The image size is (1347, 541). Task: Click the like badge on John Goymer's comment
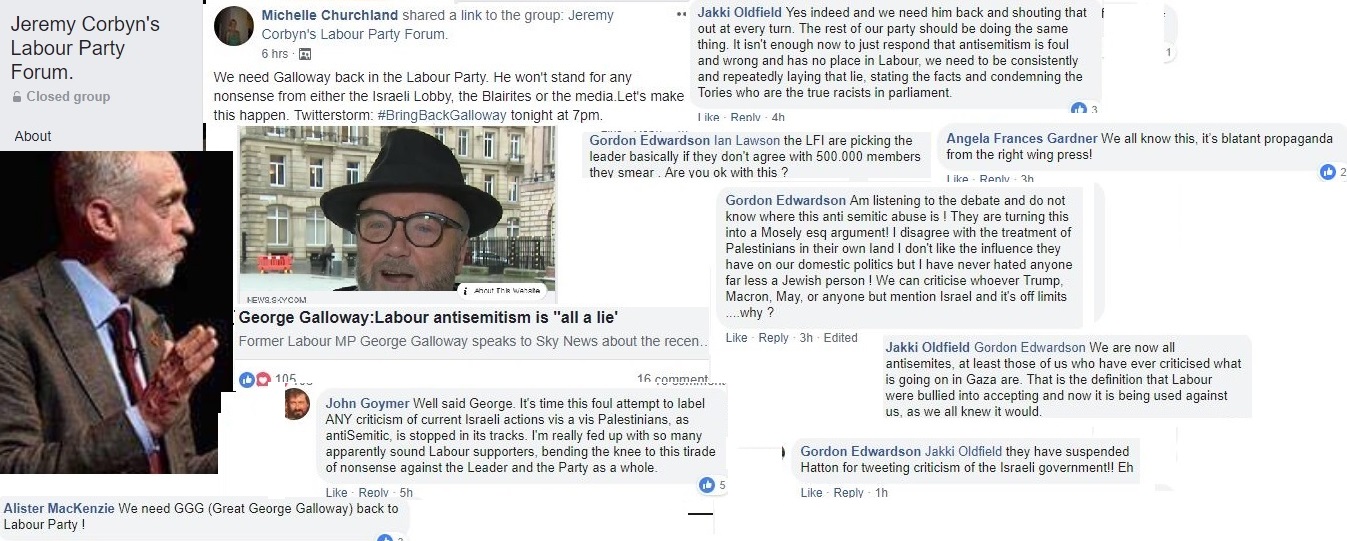[708, 485]
